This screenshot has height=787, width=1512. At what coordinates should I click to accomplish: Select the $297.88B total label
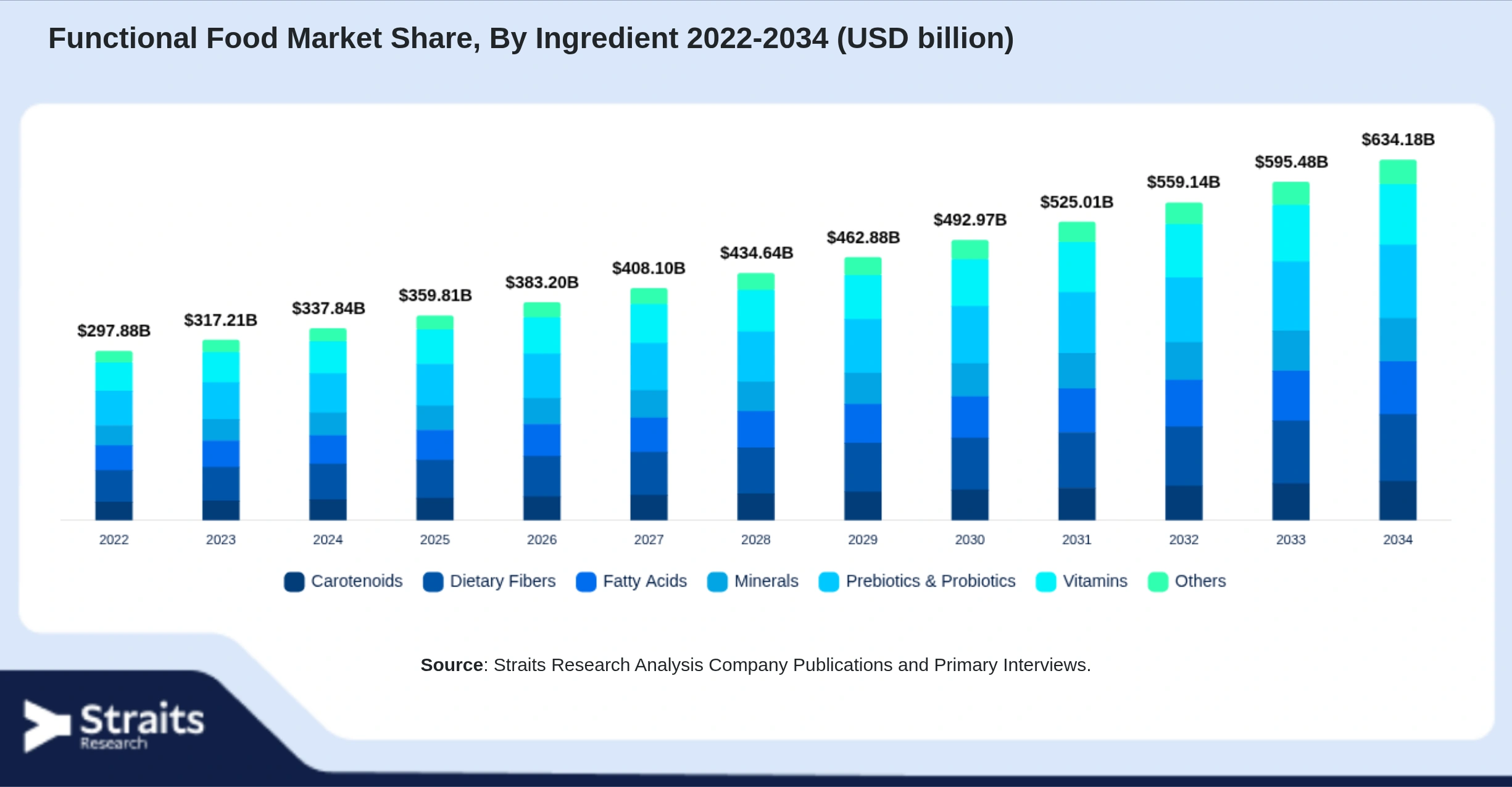[114, 331]
